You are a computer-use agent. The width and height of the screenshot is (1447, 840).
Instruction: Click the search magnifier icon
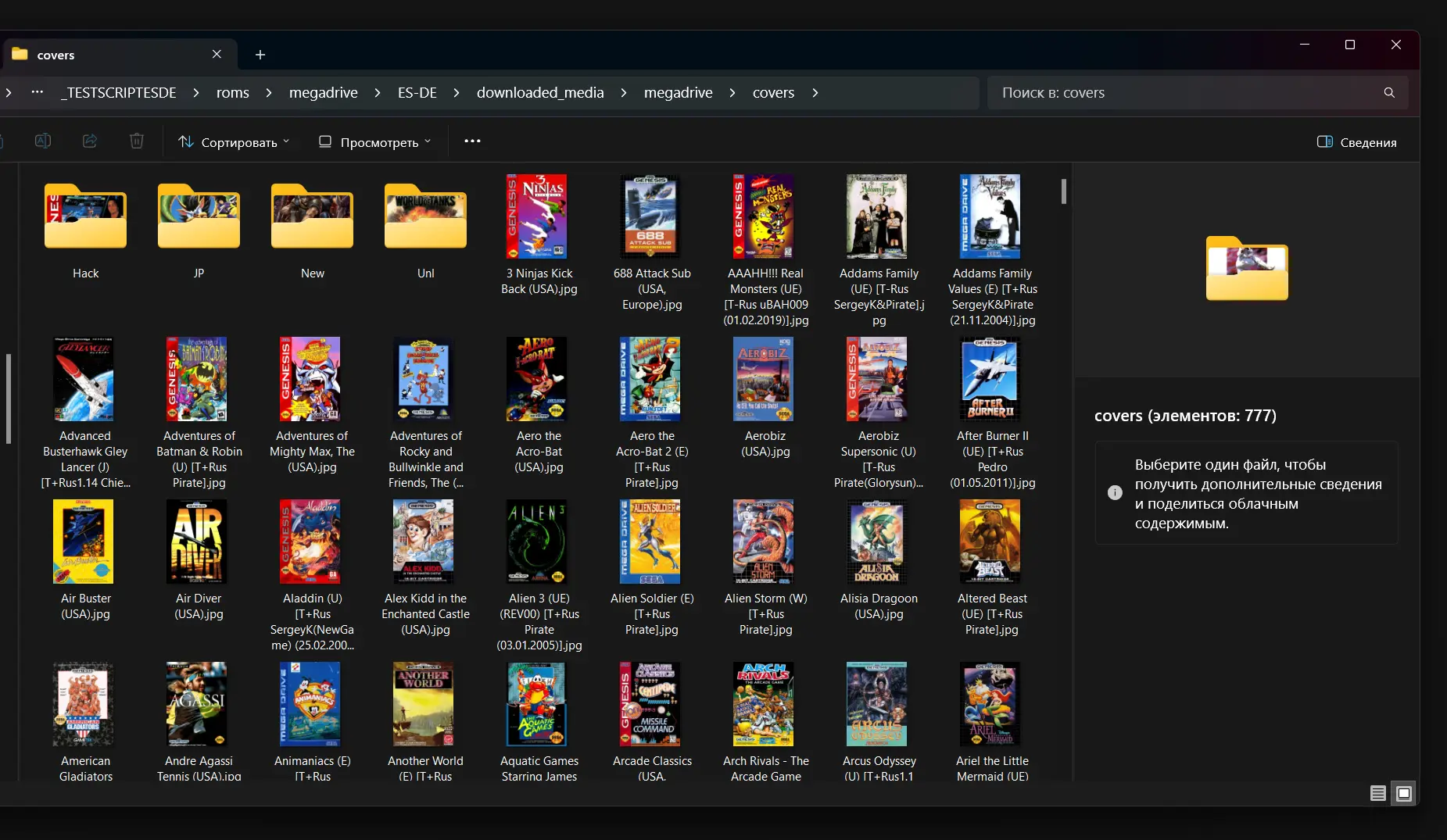coord(1389,93)
